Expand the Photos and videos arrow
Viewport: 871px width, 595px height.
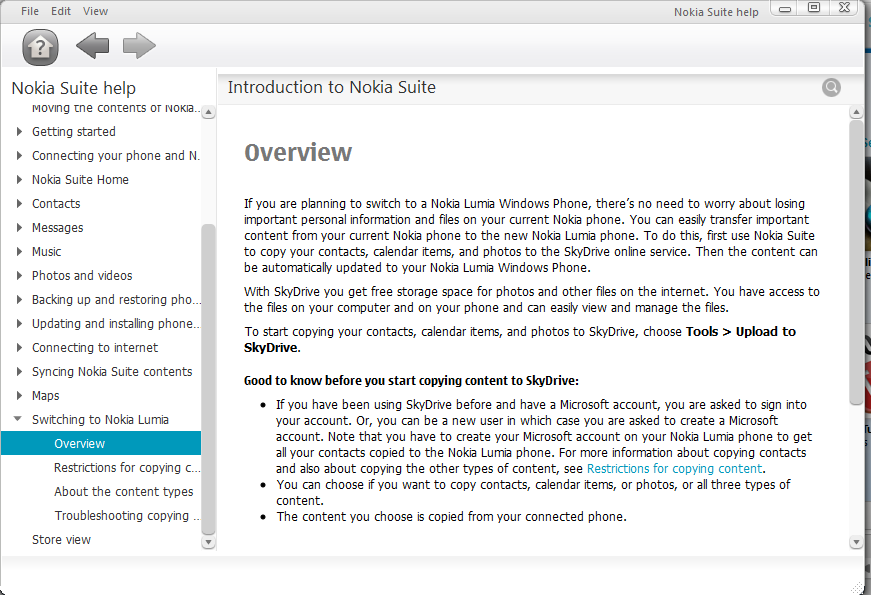[19, 275]
